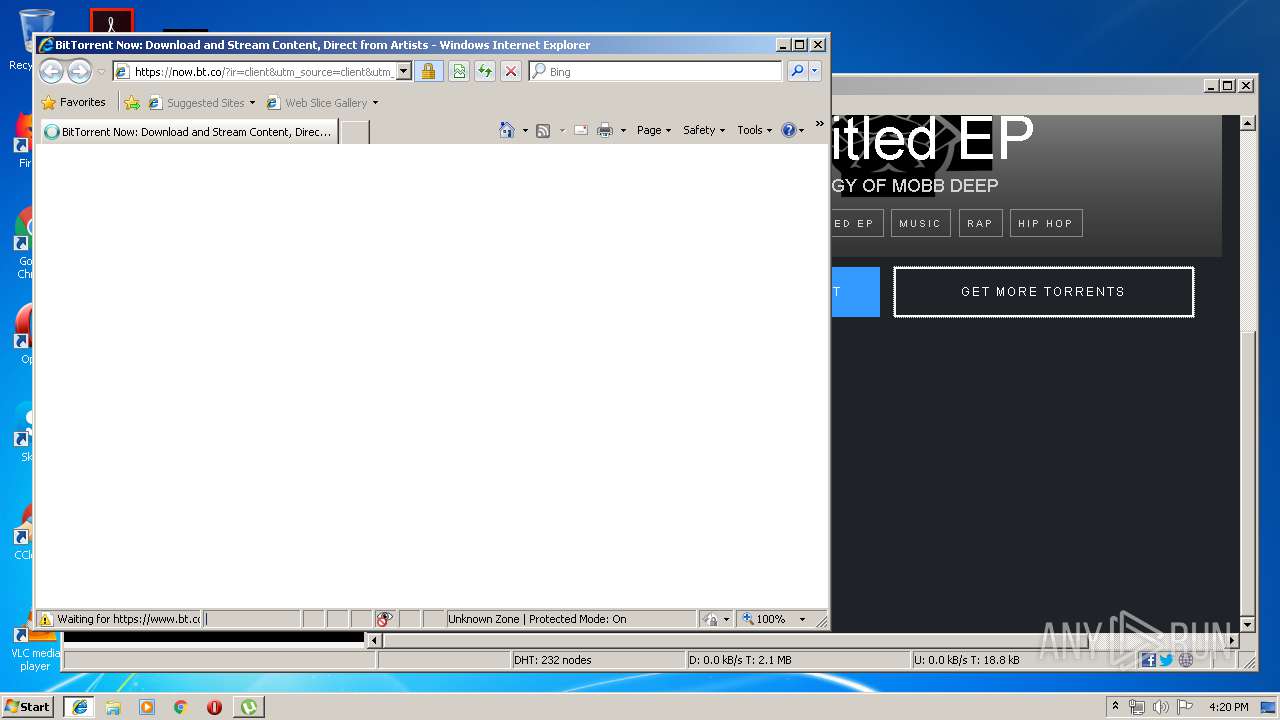Open a new blank tab
The height and width of the screenshot is (720, 1280).
(355, 132)
